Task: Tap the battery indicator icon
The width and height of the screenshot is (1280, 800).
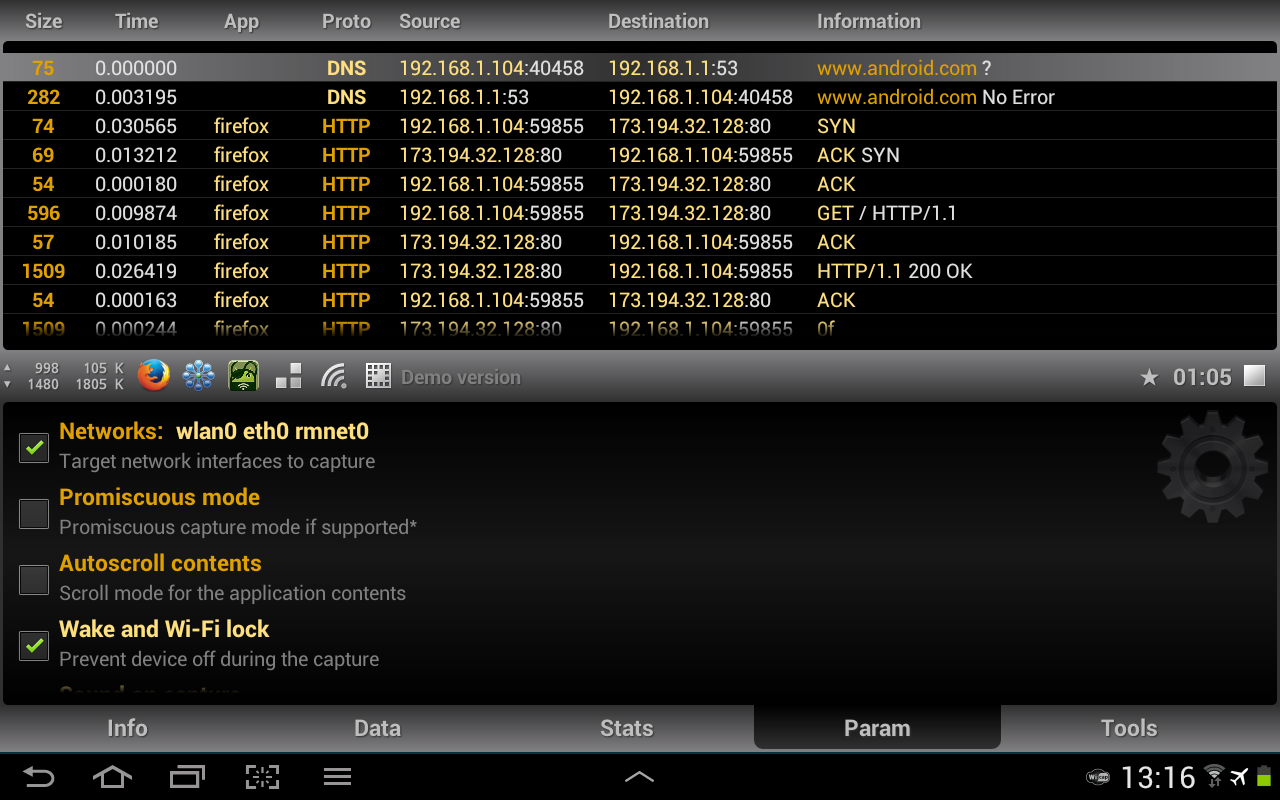Action: click(1264, 777)
